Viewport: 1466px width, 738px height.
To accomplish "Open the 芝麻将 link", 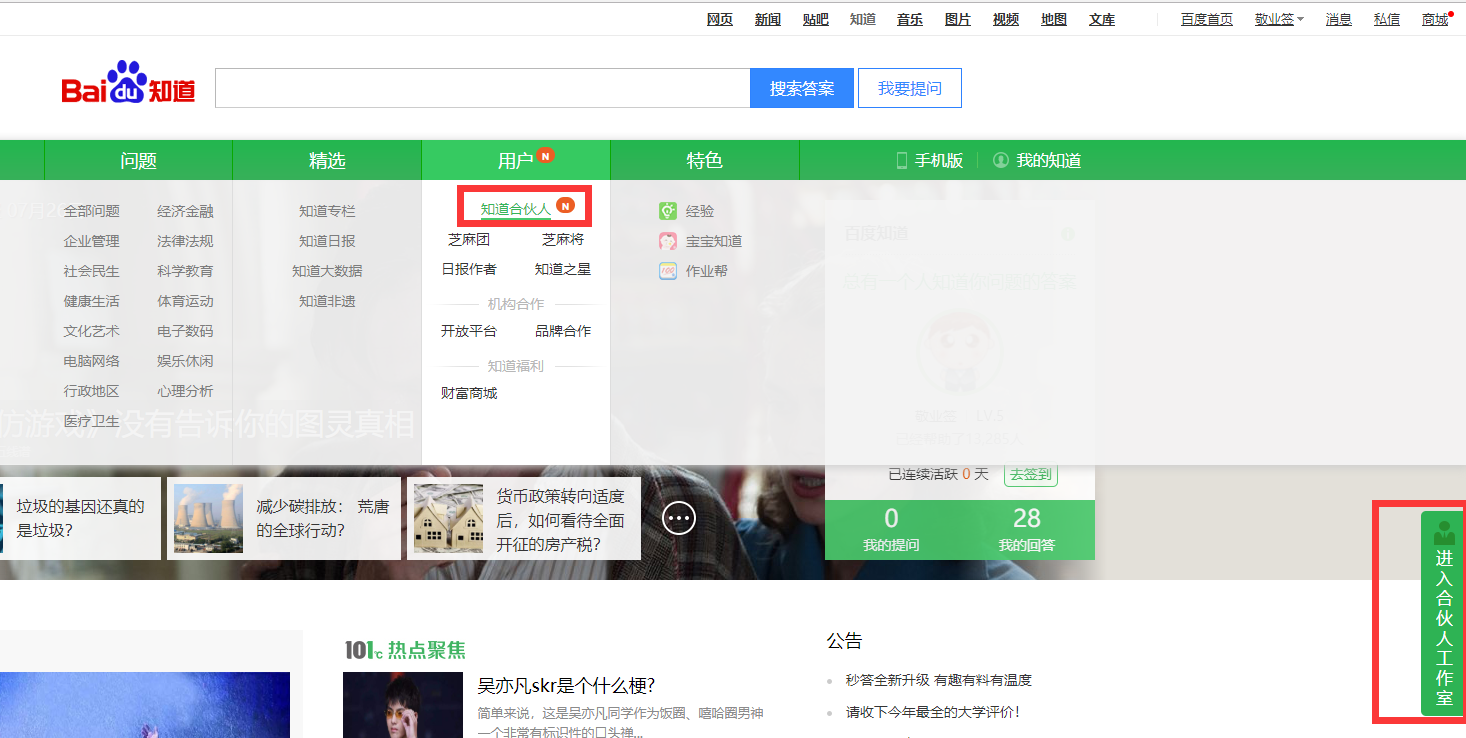I will [563, 239].
